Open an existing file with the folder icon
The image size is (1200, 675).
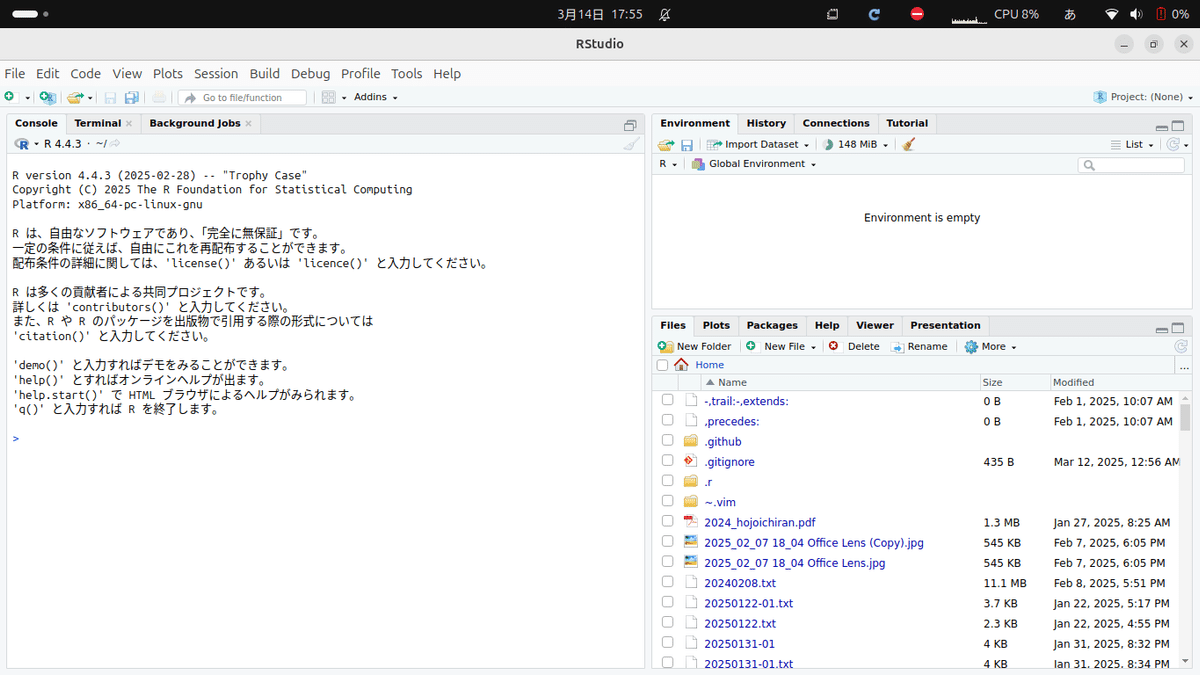point(75,96)
